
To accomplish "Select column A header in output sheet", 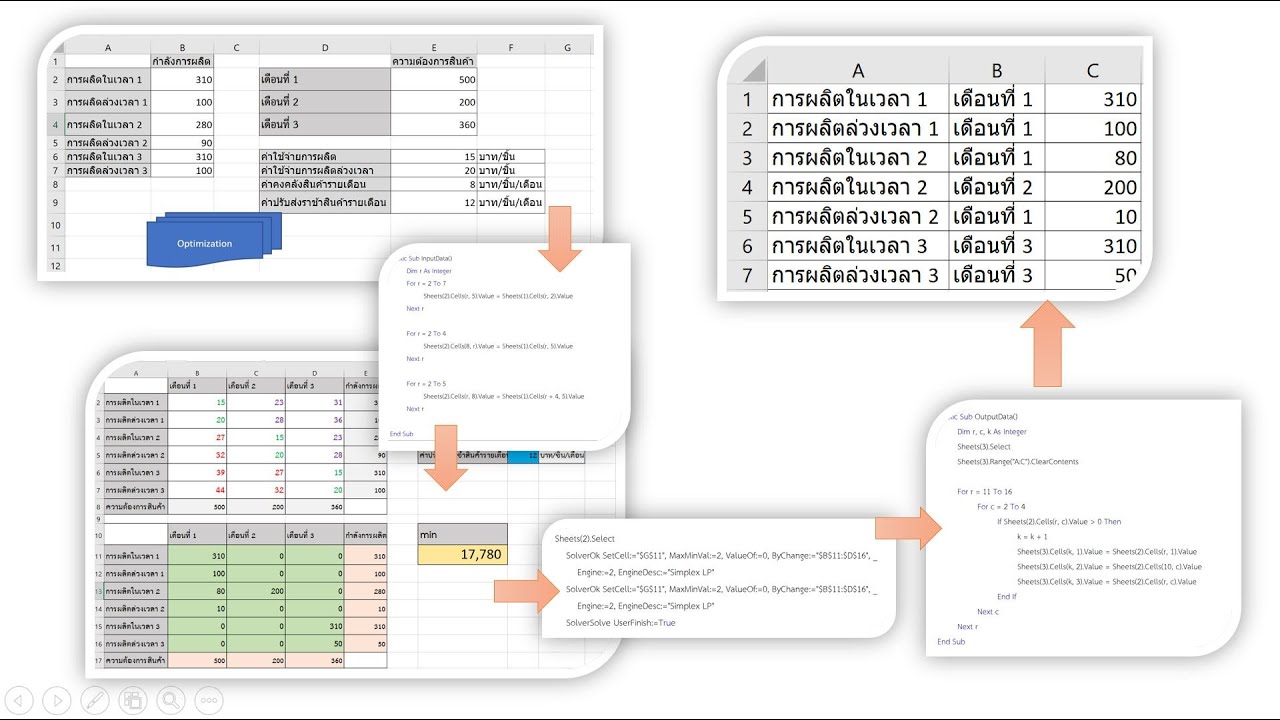I will [x=858, y=70].
